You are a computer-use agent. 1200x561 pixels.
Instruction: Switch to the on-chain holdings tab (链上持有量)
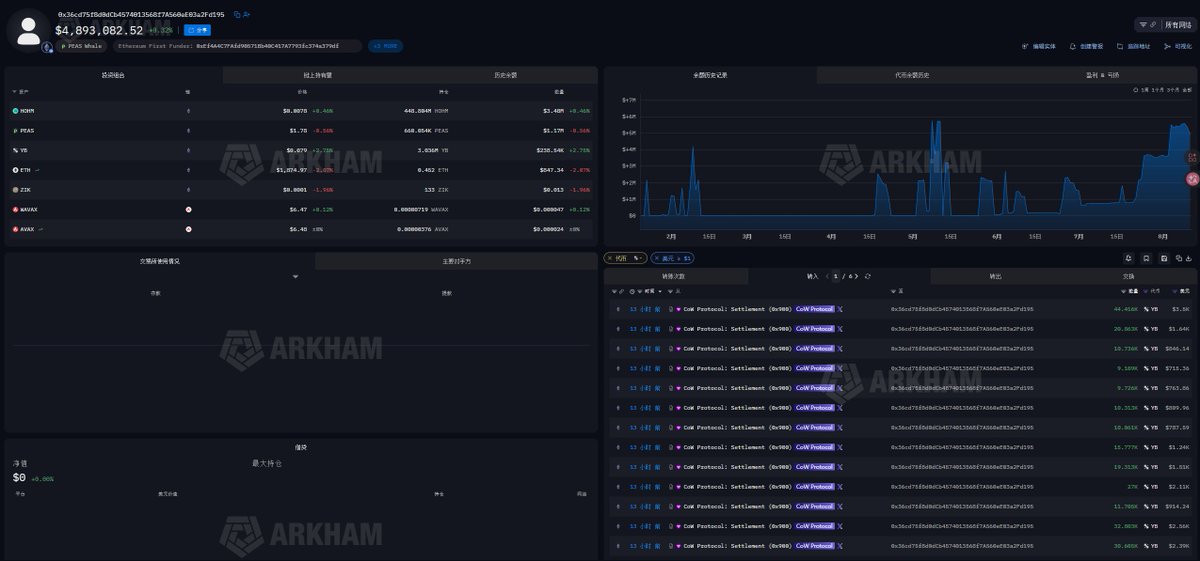pos(318,75)
